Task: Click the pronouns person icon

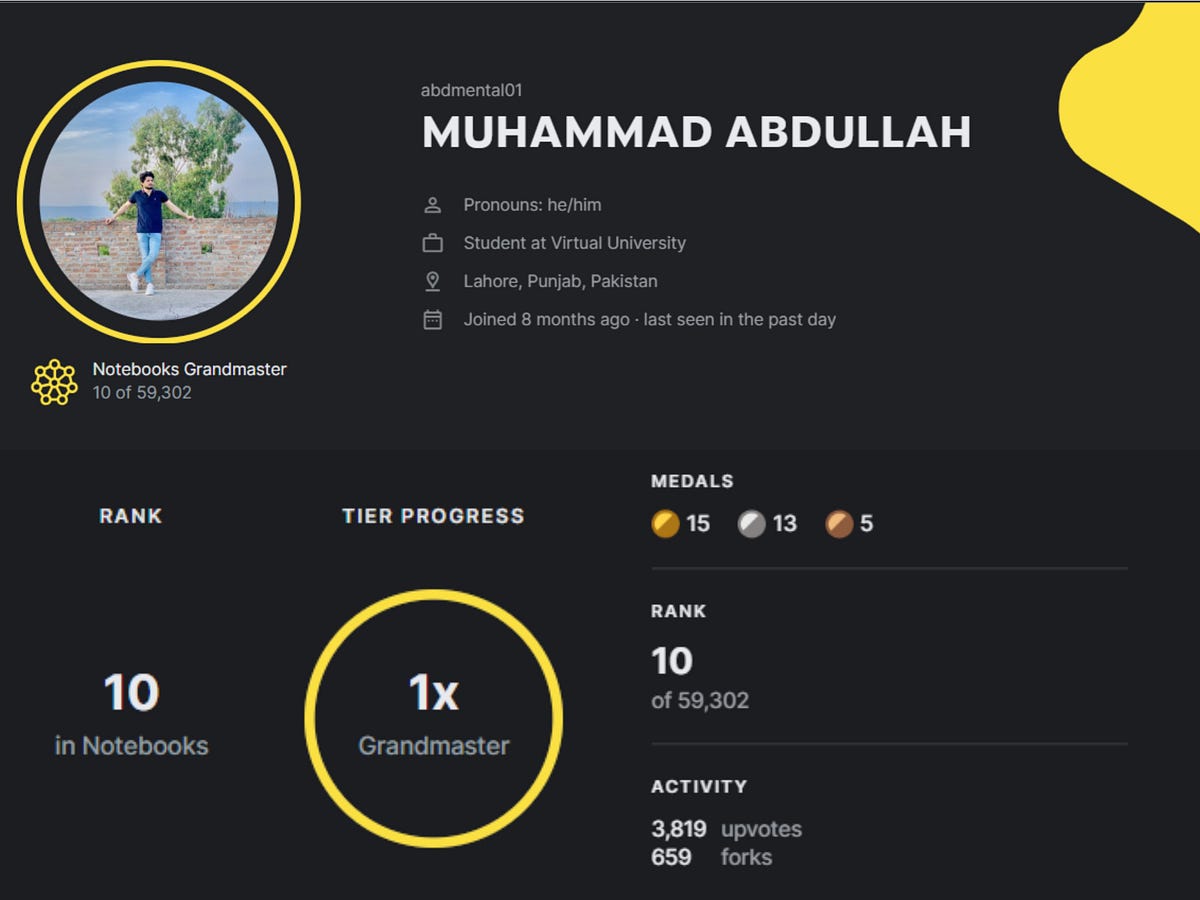Action: point(433,204)
